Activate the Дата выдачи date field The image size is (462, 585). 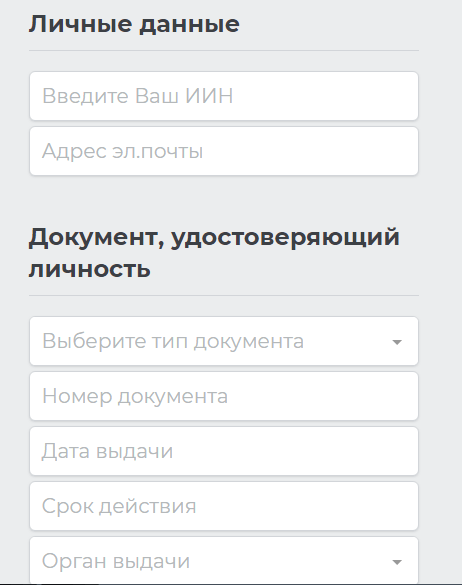coord(224,451)
